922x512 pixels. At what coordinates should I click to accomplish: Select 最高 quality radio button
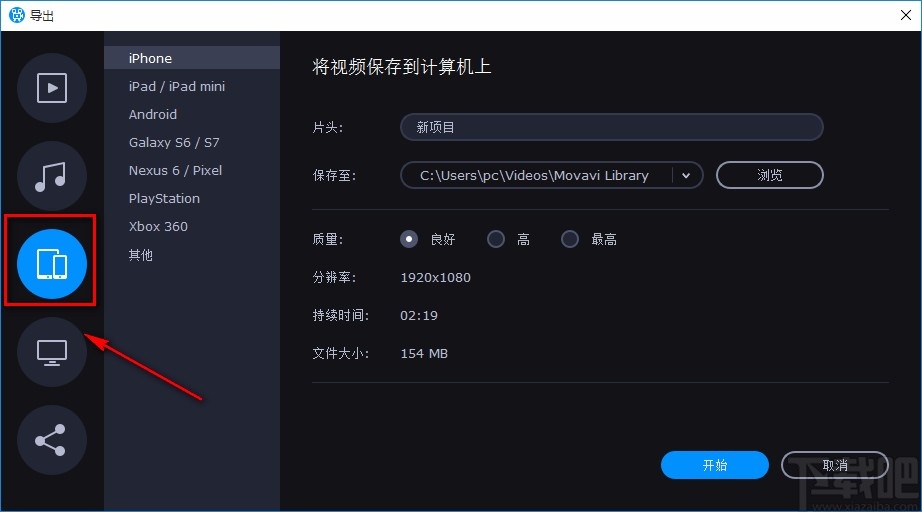pyautogui.click(x=570, y=239)
